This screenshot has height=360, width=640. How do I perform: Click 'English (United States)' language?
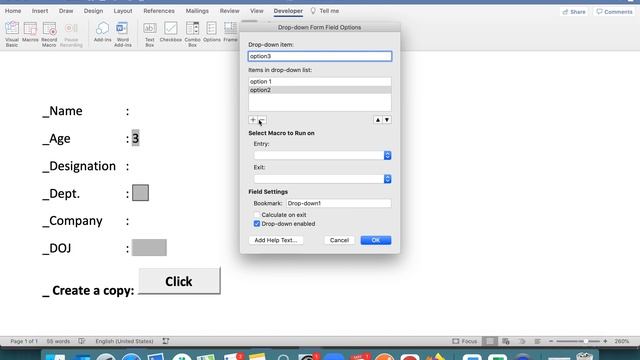tap(124, 341)
